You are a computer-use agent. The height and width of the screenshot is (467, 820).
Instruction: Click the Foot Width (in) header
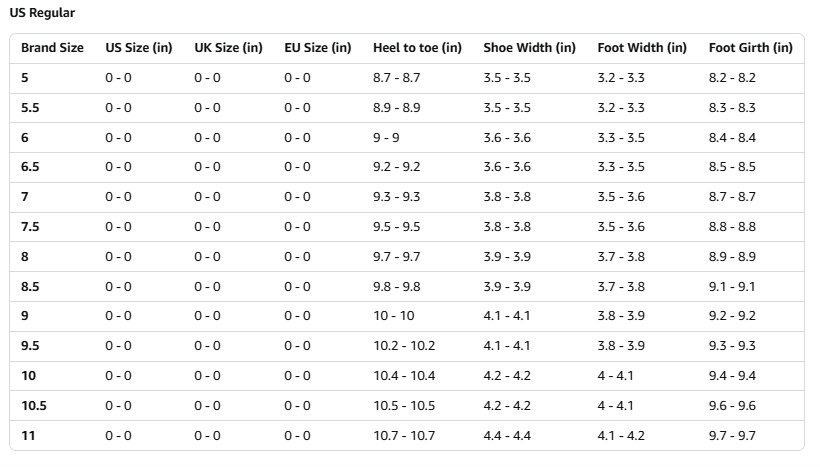(642, 48)
